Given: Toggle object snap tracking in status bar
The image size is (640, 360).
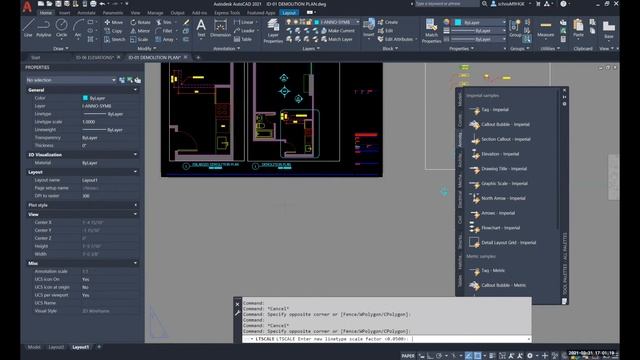Looking at the screenshot, I should click(469, 356).
